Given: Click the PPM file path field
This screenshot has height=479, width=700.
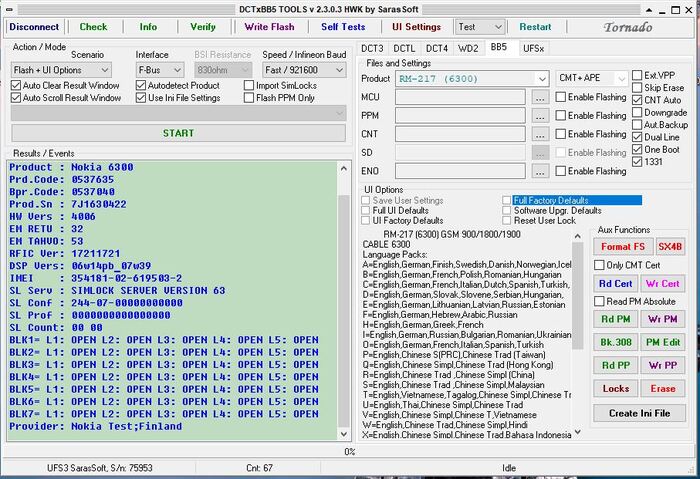Looking at the screenshot, I should click(460, 116).
